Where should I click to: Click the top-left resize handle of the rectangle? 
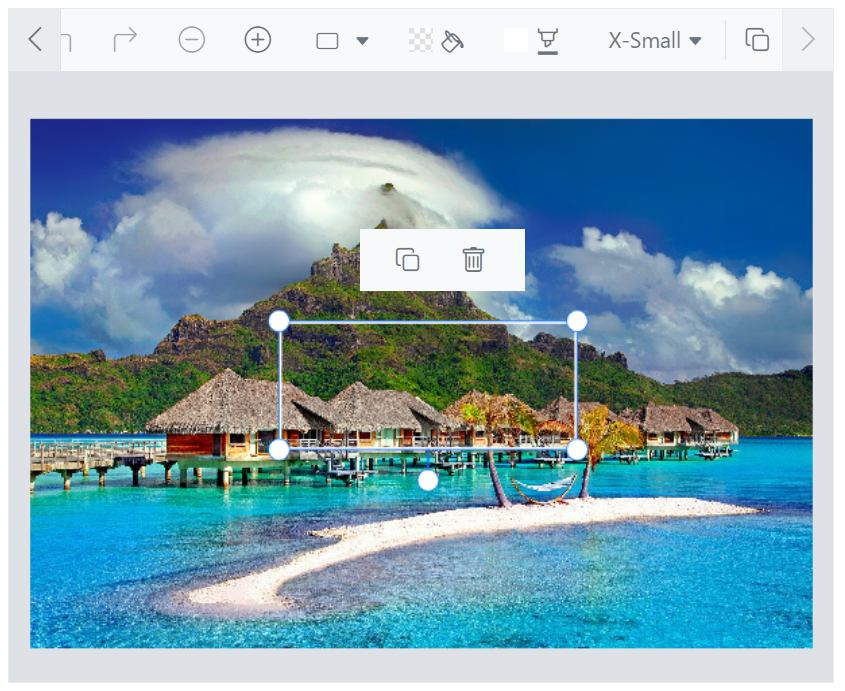coord(279,320)
